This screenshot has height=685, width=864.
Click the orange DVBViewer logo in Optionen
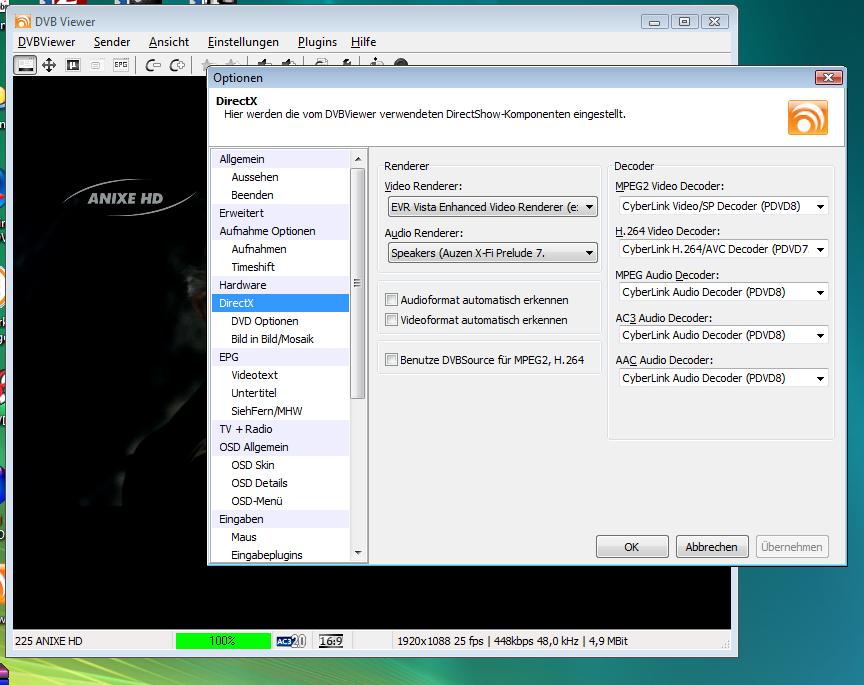(x=807, y=117)
